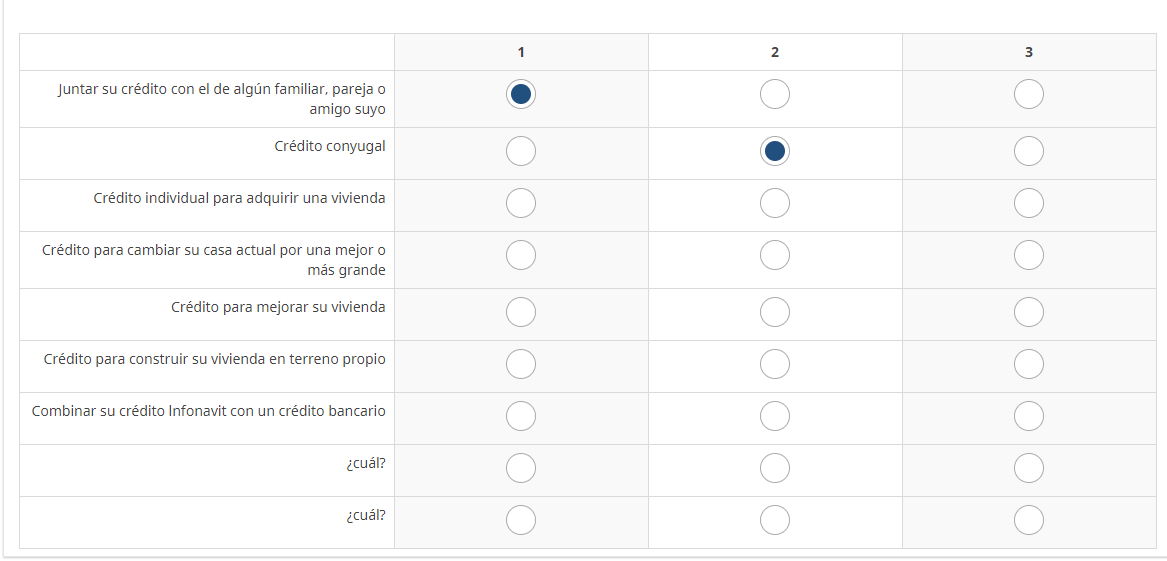Image resolution: width=1167 pixels, height=561 pixels.
Task: Mark rank 1 for construir en terreno propio
Action: click(521, 364)
